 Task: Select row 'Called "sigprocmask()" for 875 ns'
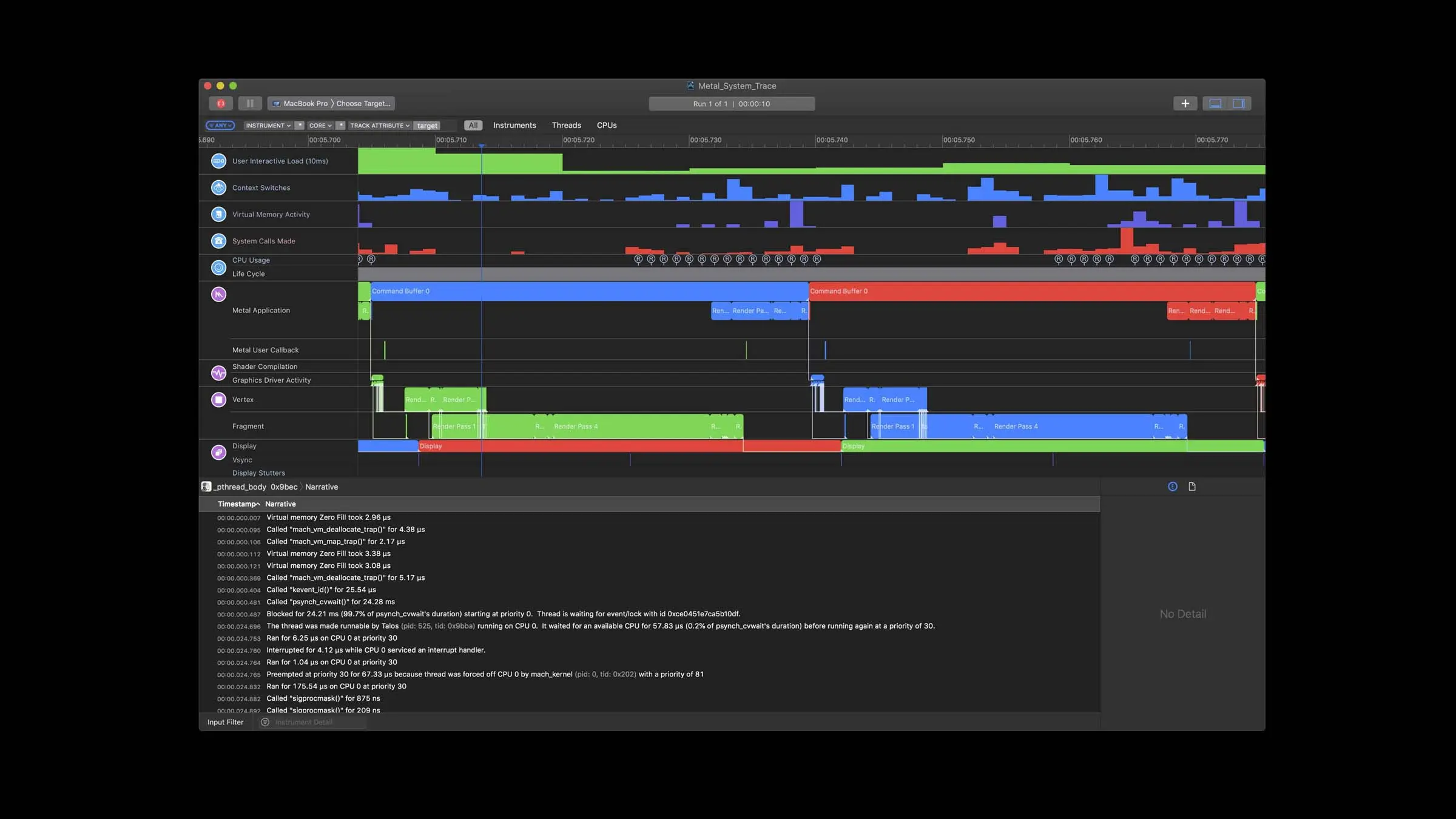(x=650, y=699)
